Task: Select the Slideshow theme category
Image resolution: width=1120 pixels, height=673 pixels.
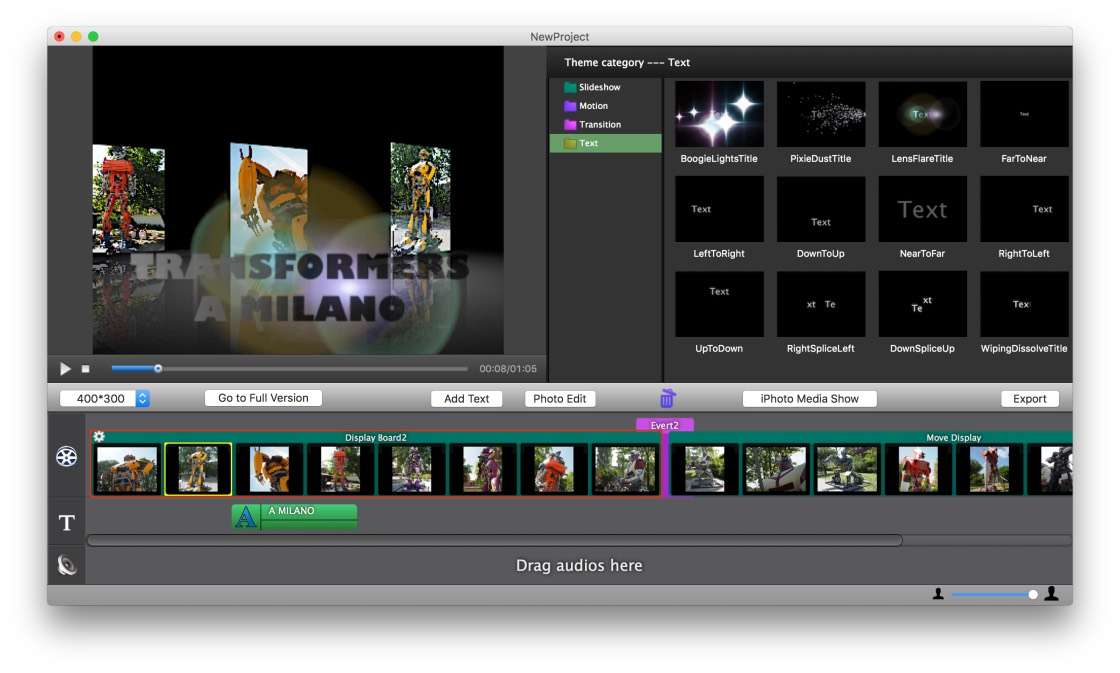Action: [x=599, y=87]
